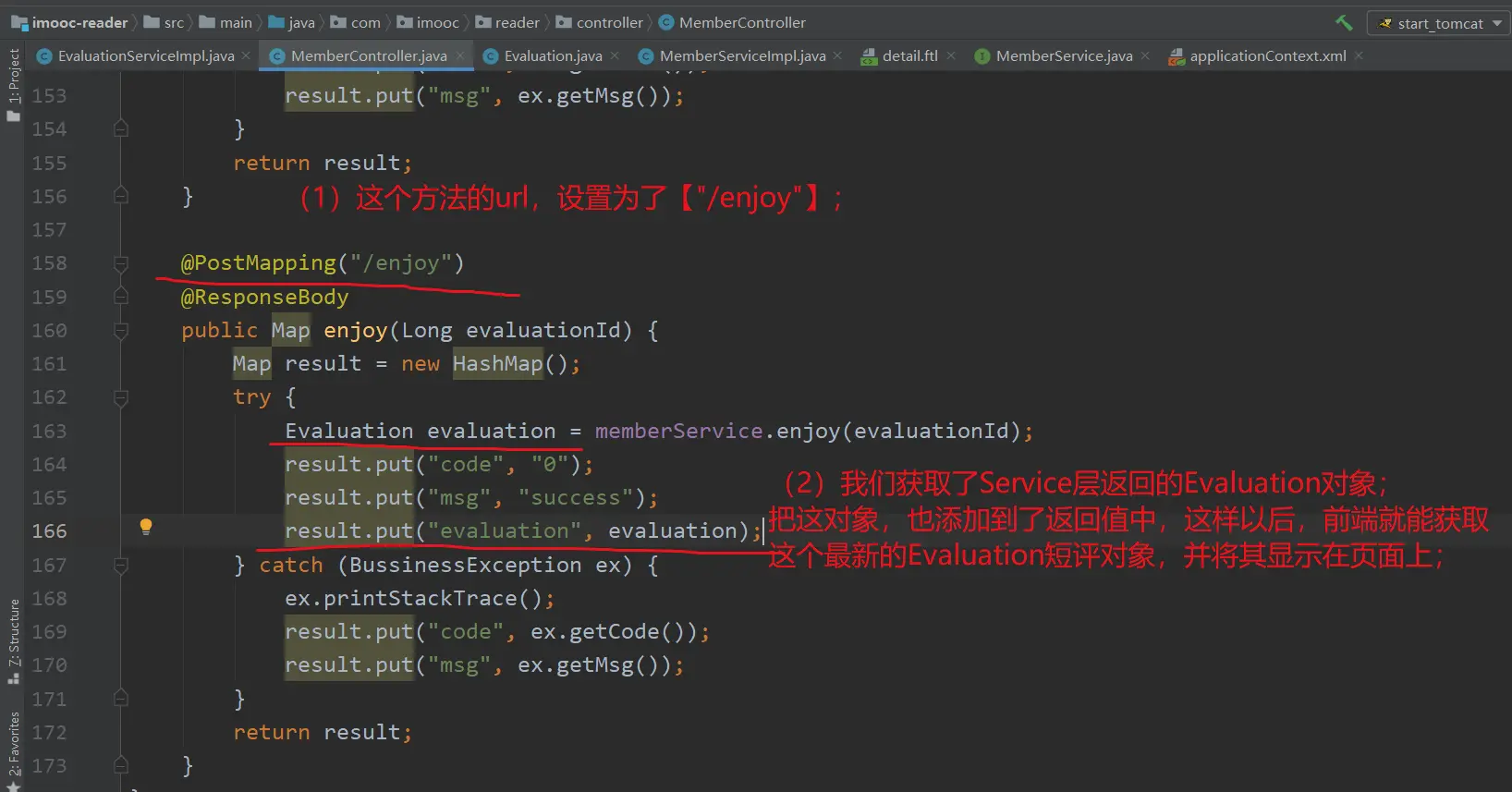Select the MemberServiceImpl.java tab
Screen dimensions: 1512x792
[741, 56]
